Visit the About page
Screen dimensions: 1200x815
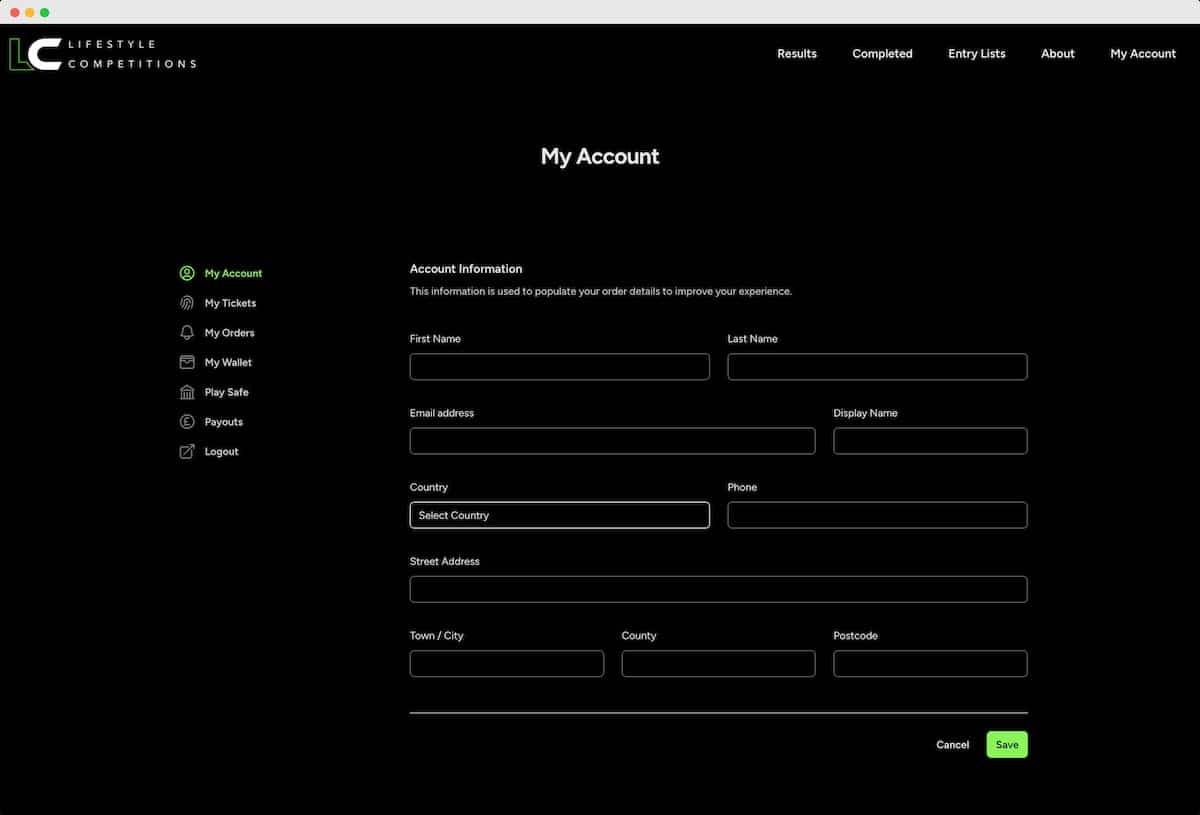tap(1057, 54)
